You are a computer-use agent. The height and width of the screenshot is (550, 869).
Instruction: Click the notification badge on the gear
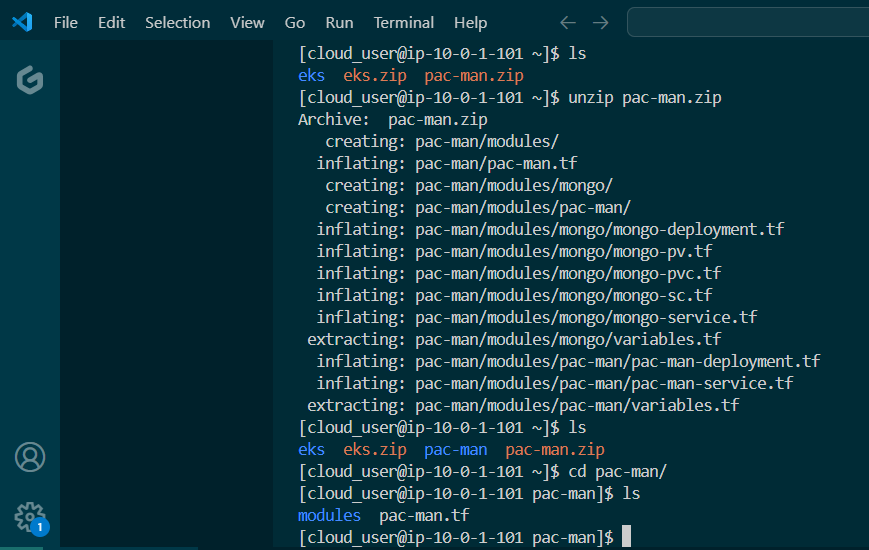click(40, 527)
